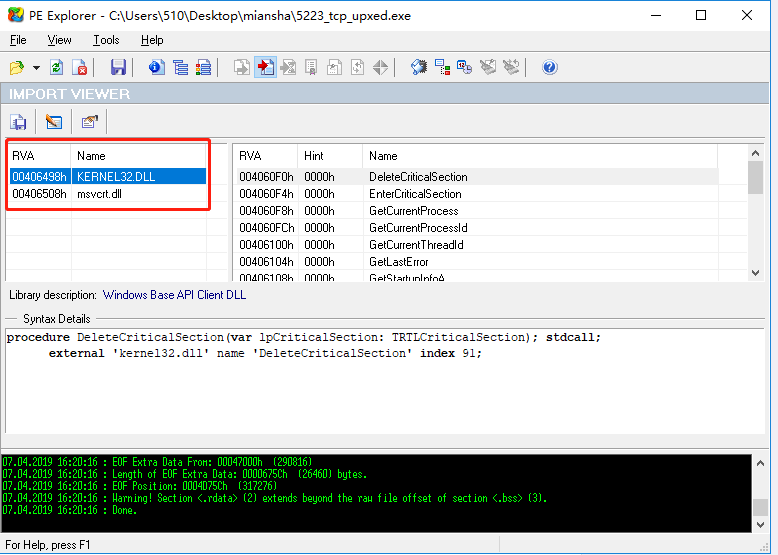
Task: Open the Headers Info icon with blue 'i'
Action: pos(157,67)
